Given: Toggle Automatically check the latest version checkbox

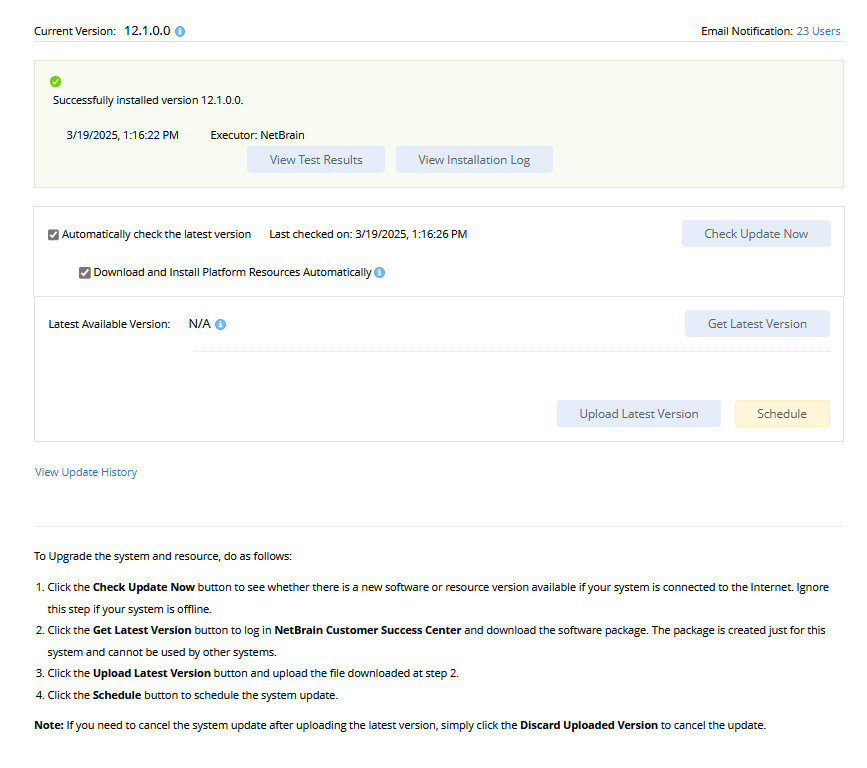Looking at the screenshot, I should pos(54,235).
